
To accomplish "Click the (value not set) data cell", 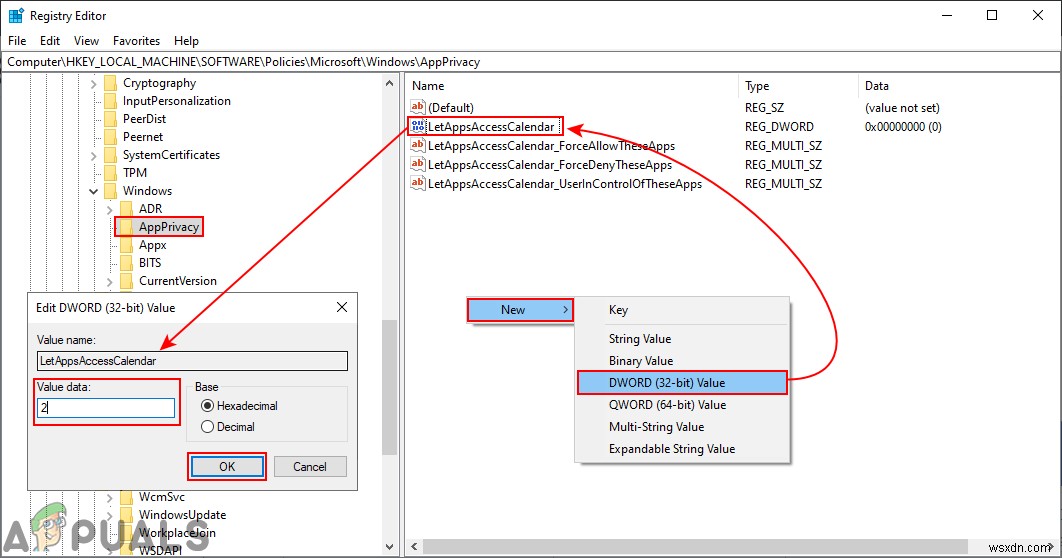I will pyautogui.click(x=902, y=108).
